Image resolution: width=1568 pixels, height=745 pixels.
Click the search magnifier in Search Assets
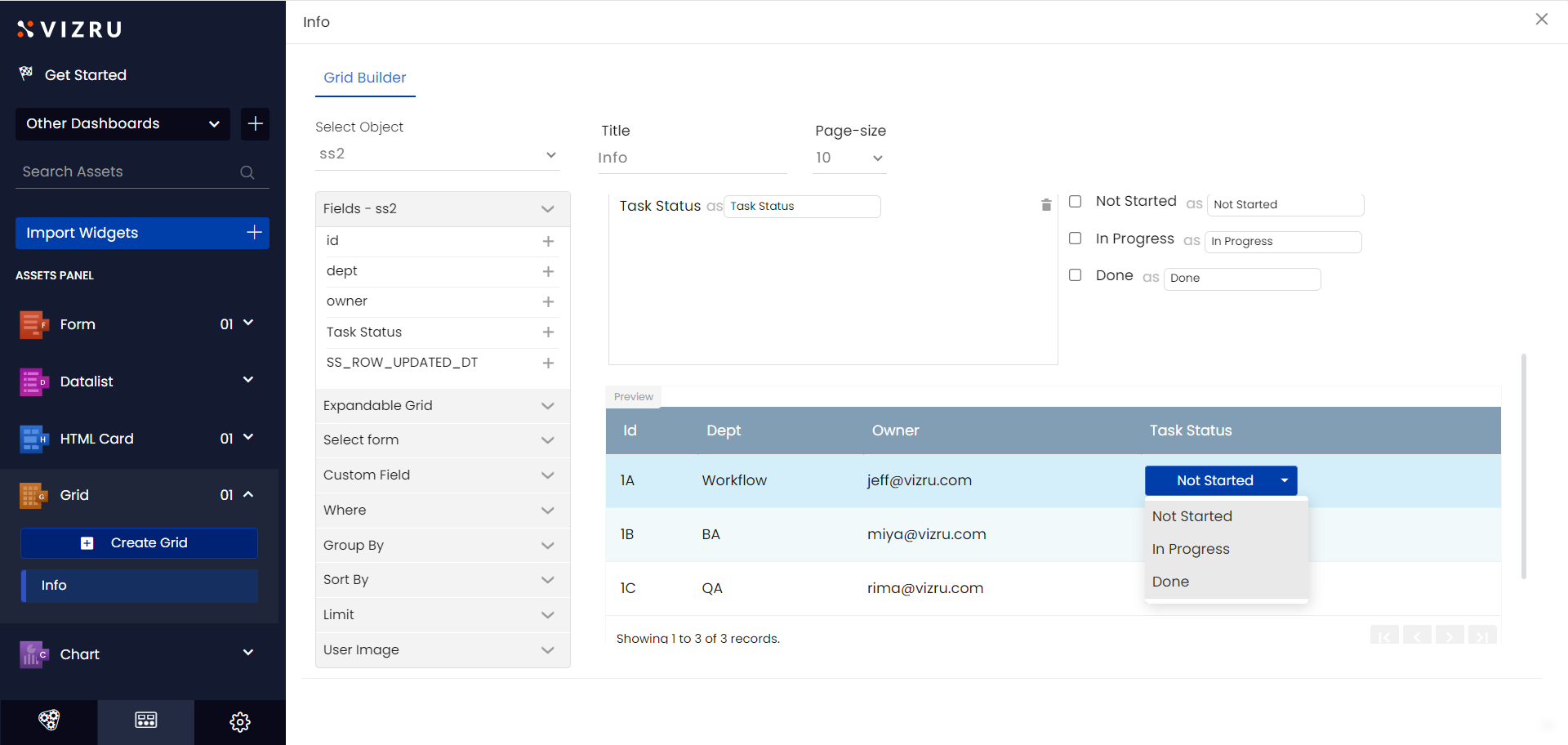[x=247, y=172]
